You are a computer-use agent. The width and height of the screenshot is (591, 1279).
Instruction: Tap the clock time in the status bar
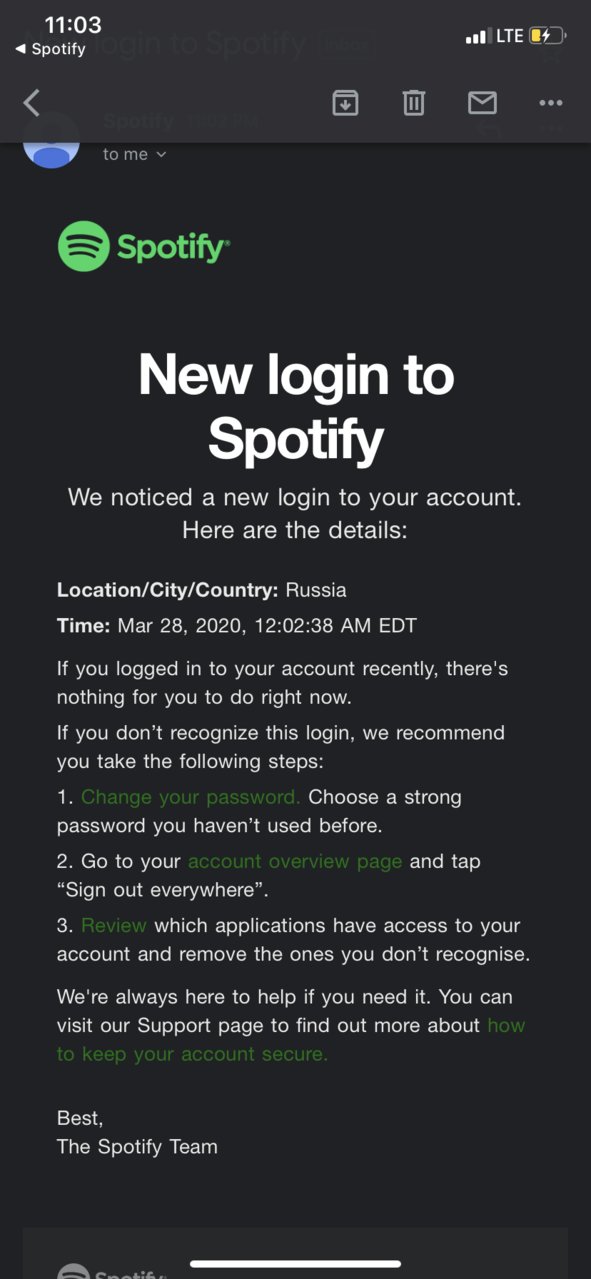73,25
